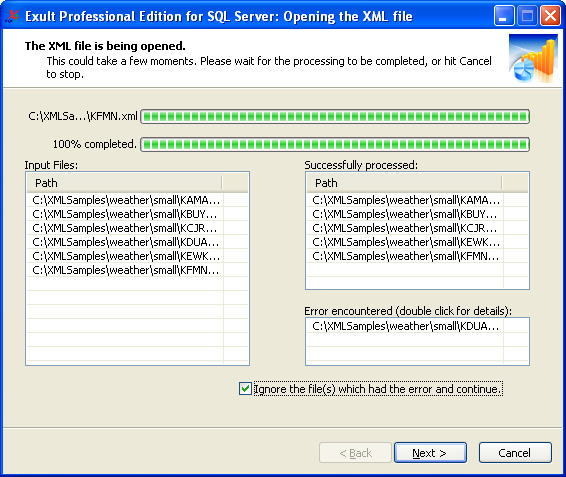Minimize the Exult window

[x=504, y=16]
